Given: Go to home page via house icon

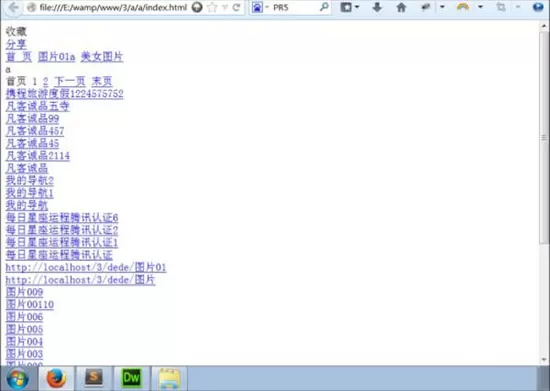Looking at the screenshot, I should click(x=401, y=7).
